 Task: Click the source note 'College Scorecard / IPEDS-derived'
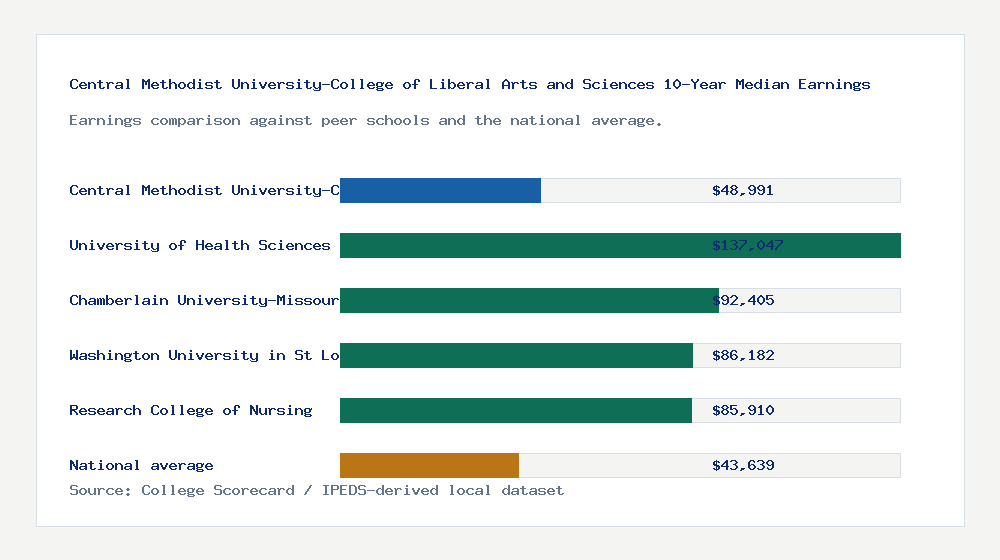(x=316, y=490)
